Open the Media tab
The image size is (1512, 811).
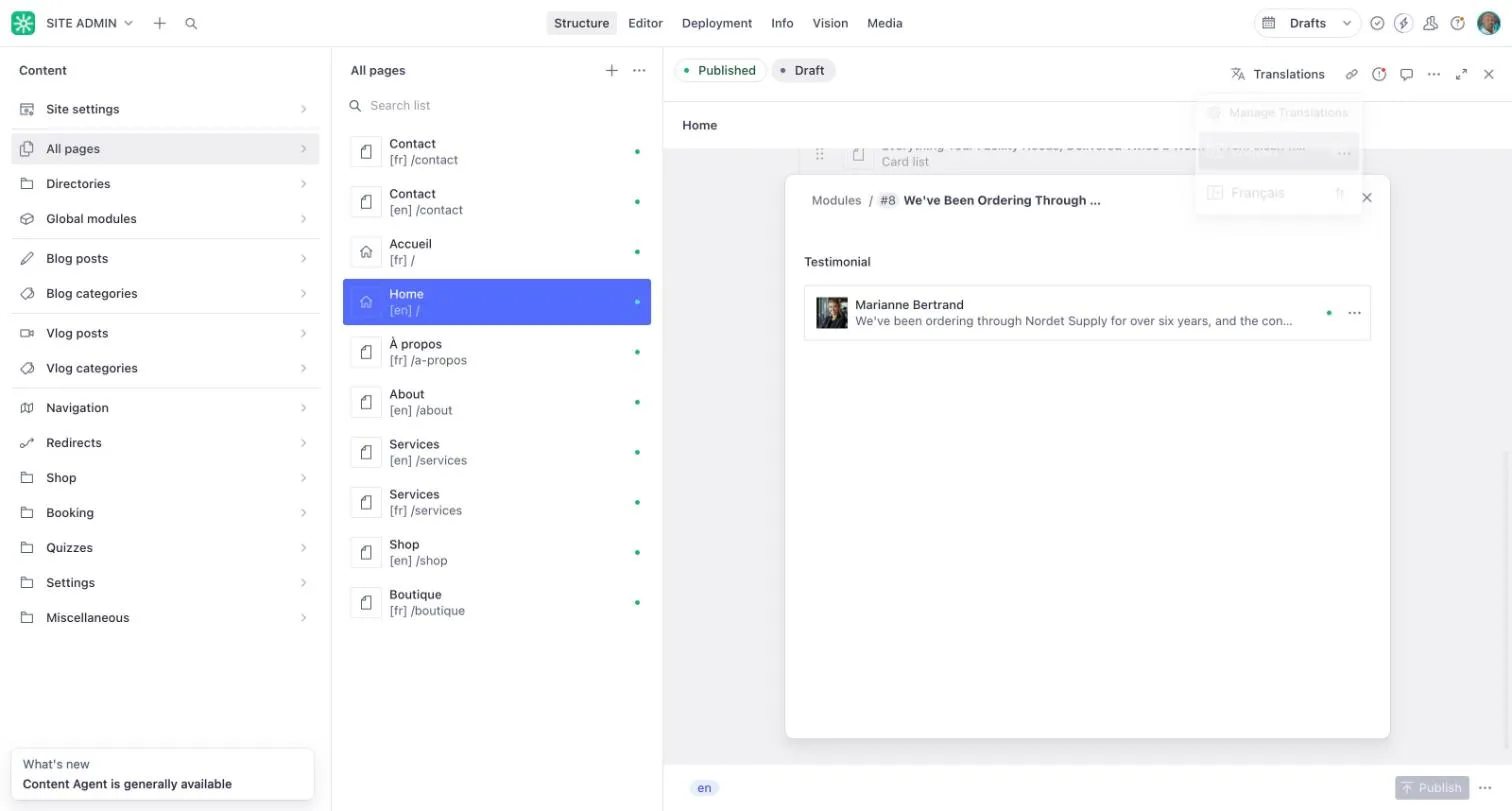[x=885, y=23]
